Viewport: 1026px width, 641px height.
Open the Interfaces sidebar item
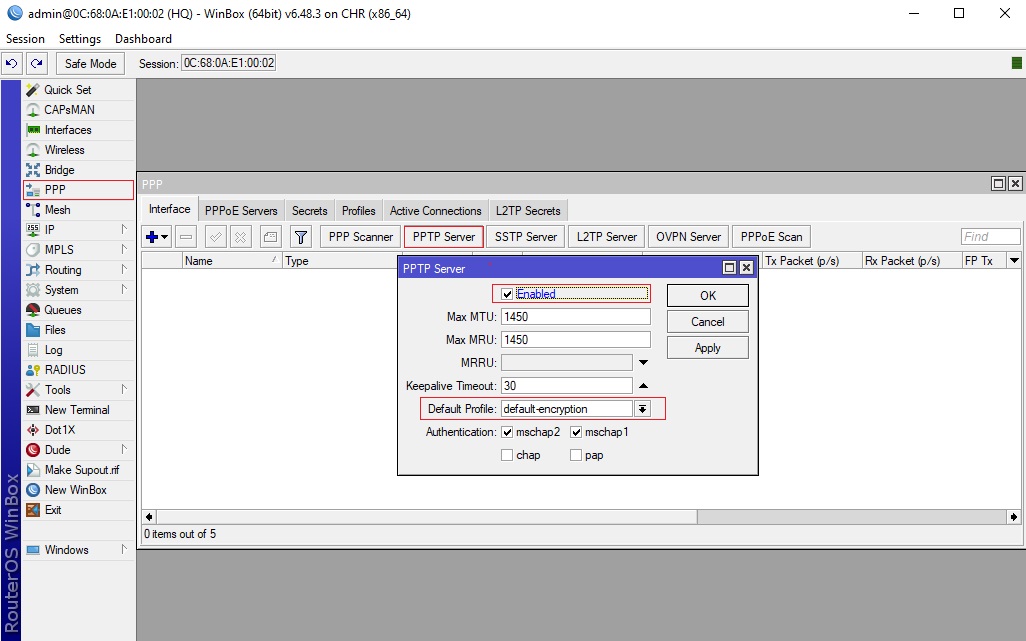click(67, 130)
